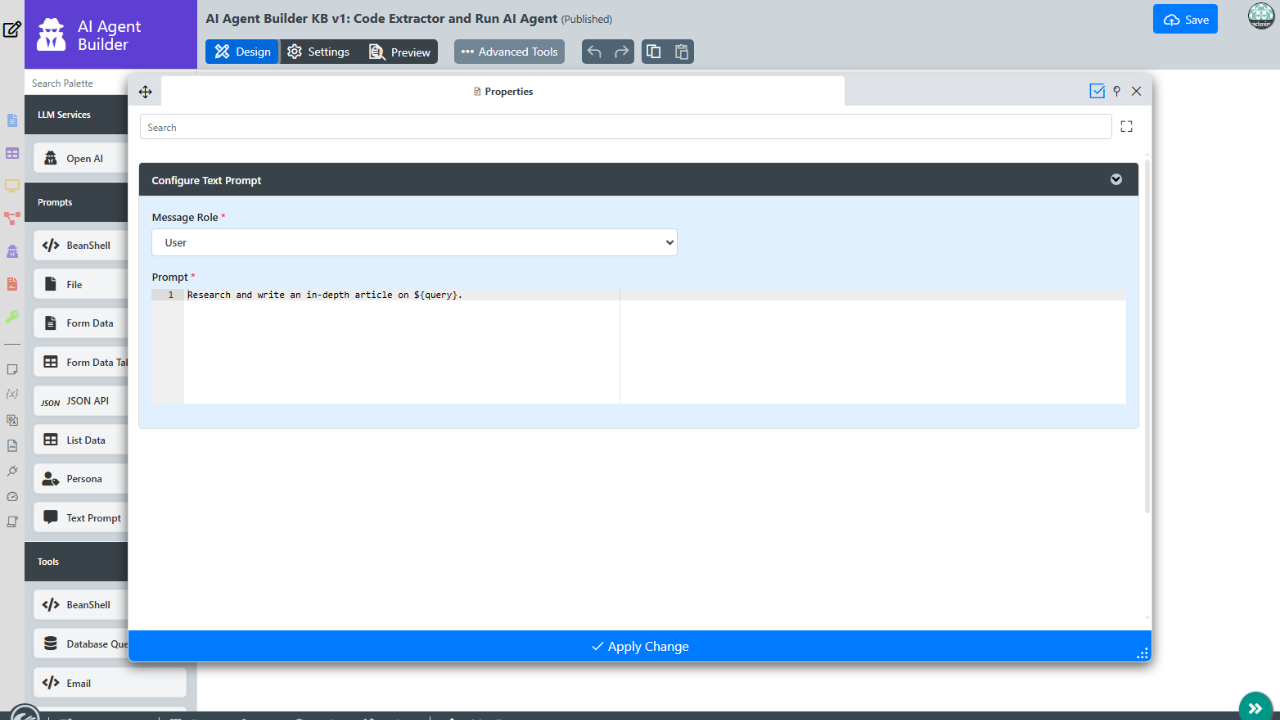Click the move handle of Properties dialog

pyautogui.click(x=145, y=92)
